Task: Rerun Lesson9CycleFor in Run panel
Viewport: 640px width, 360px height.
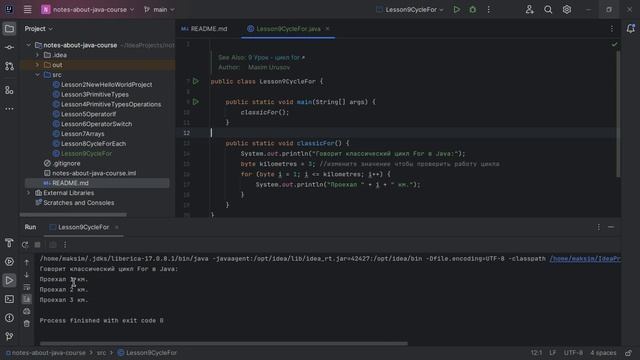Action: click(x=25, y=244)
